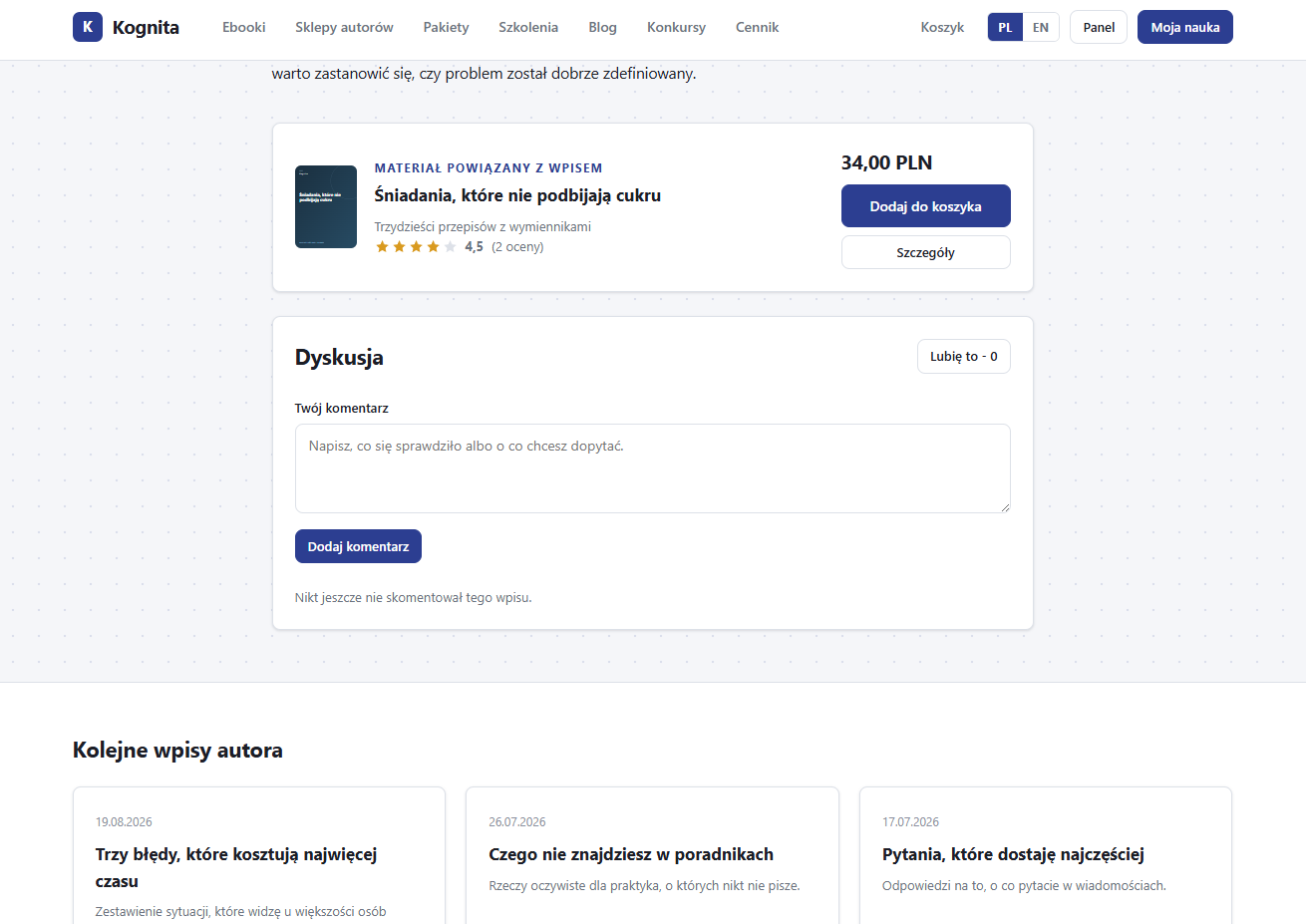The image size is (1306, 924).
Task: Submit with Dodaj komentarz button
Action: point(358,546)
